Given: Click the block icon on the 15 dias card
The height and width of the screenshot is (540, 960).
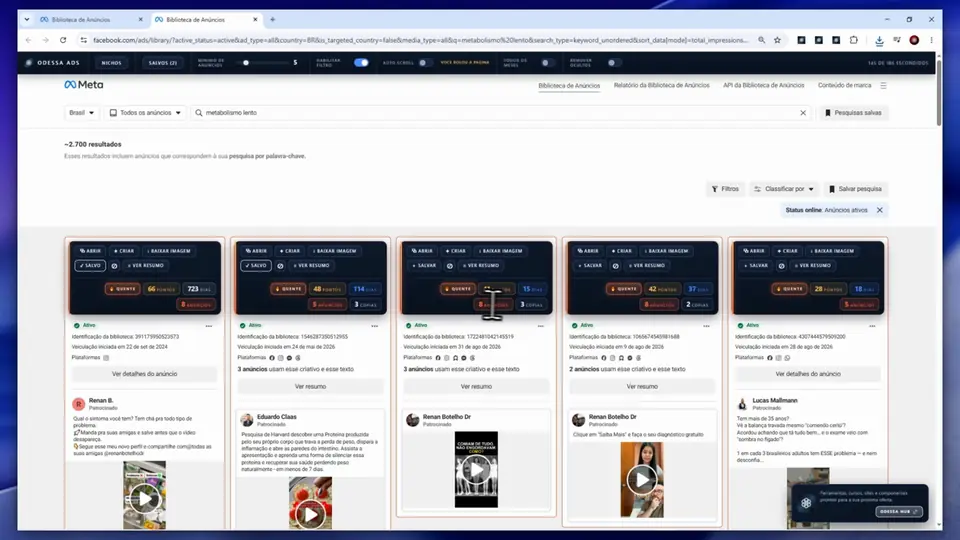Looking at the screenshot, I should pos(449,266).
